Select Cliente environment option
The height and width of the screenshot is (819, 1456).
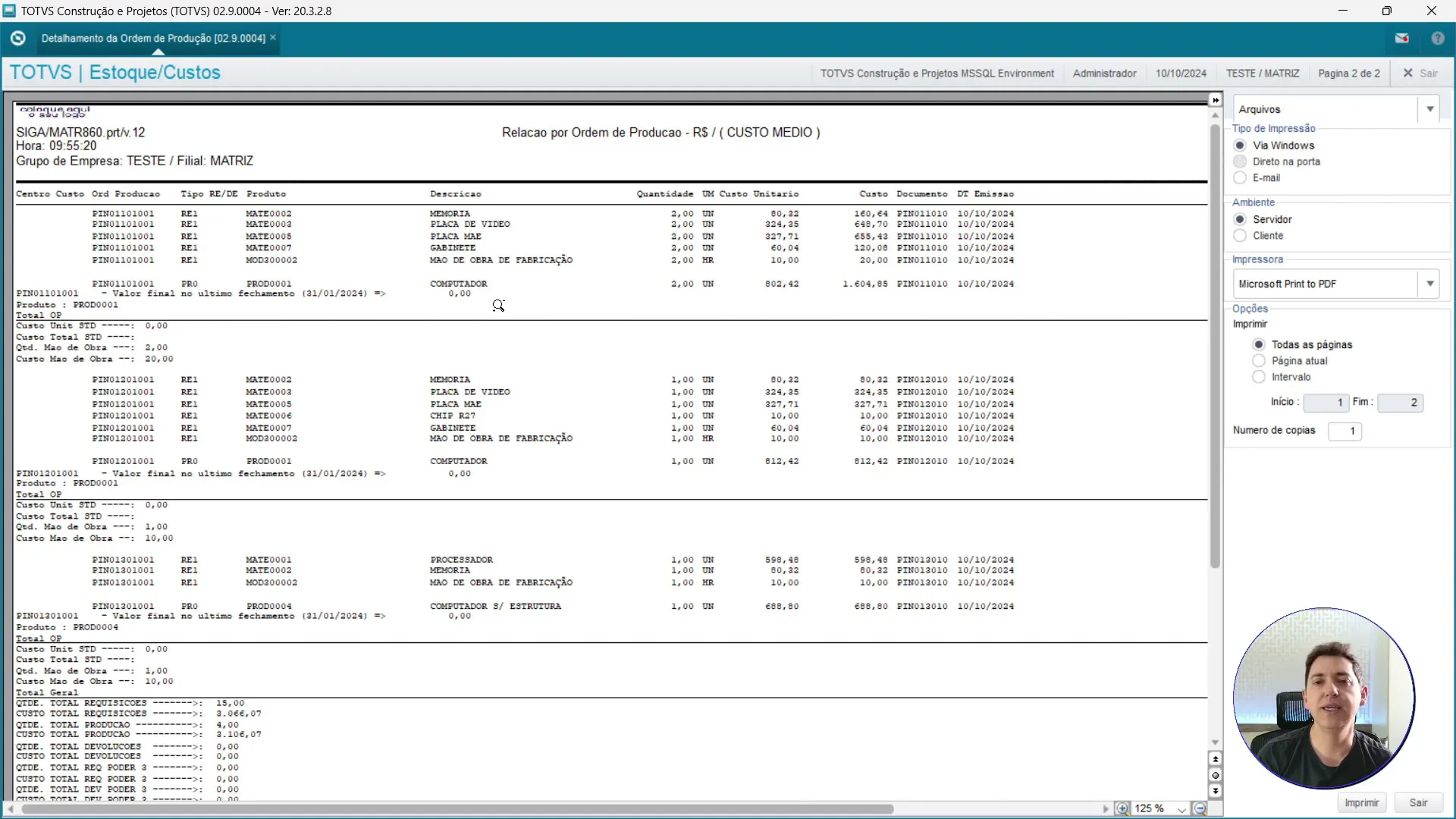(1240, 236)
